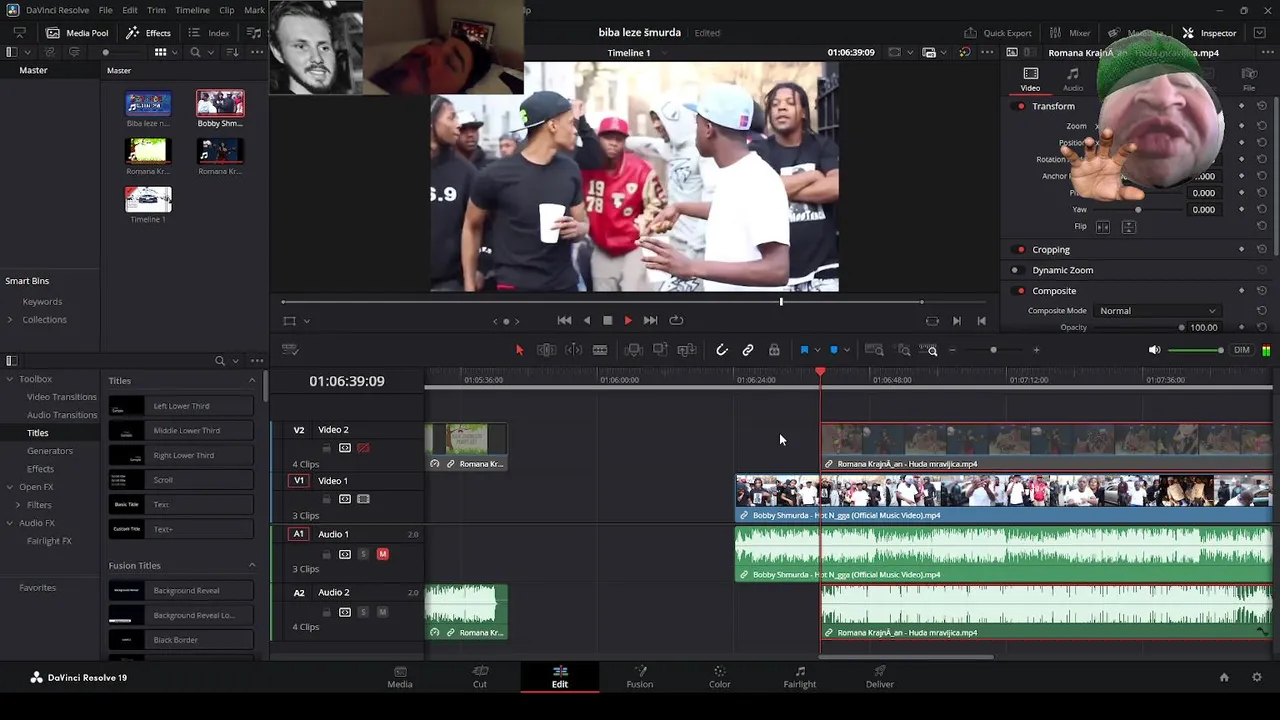
Task: Open the Composite Mode dropdown
Action: click(x=1158, y=311)
